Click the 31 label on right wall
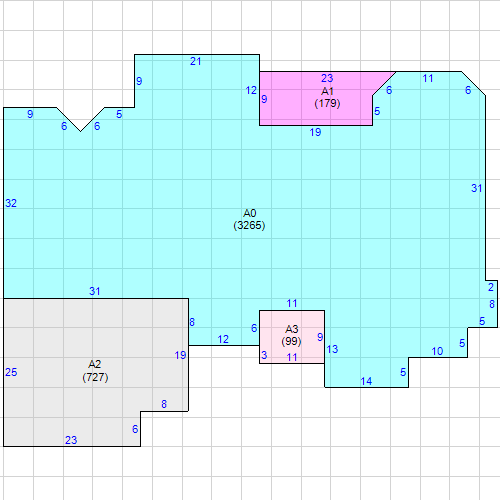 pos(477,188)
